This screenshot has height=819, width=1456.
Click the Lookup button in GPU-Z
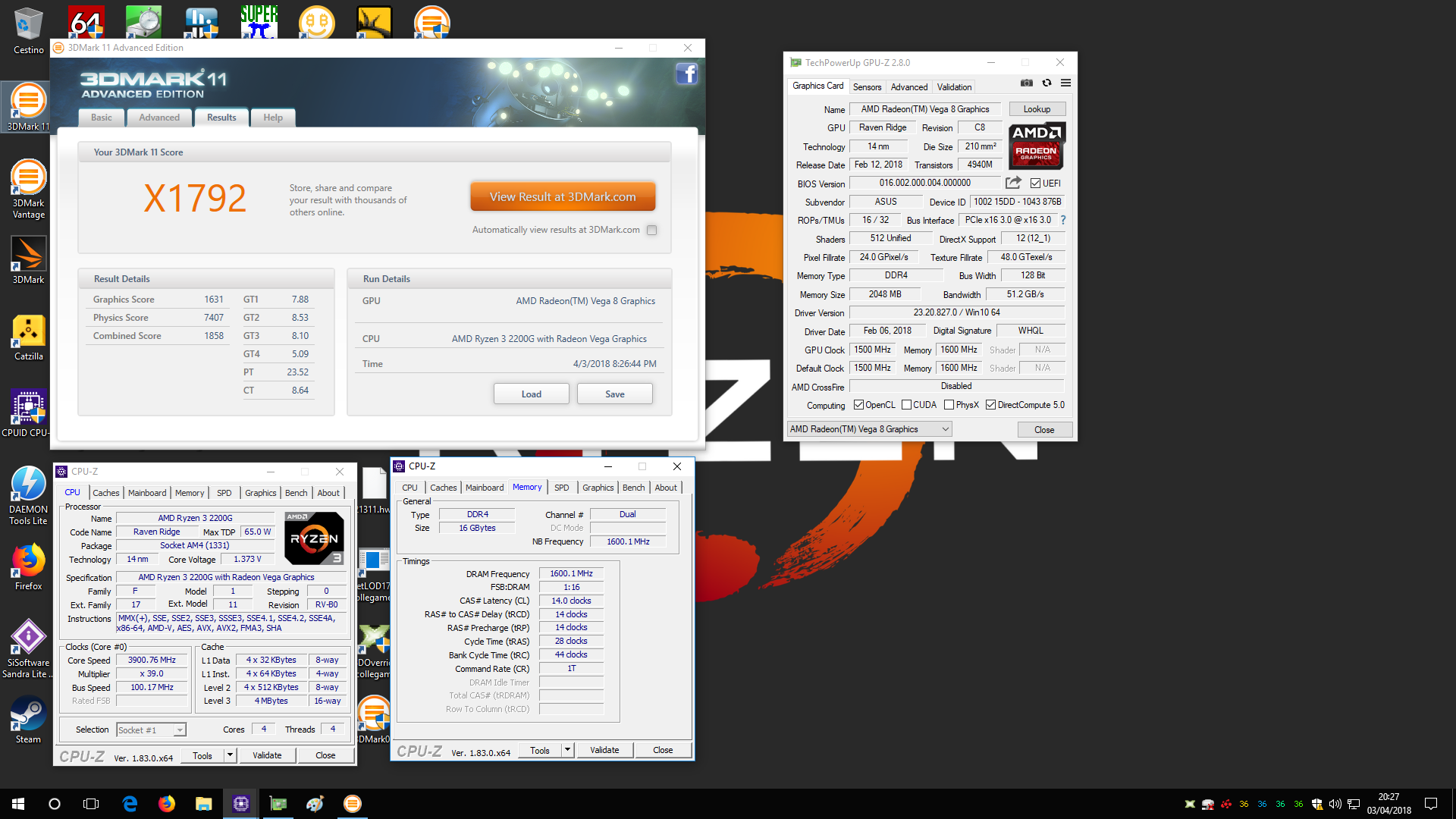(1037, 109)
